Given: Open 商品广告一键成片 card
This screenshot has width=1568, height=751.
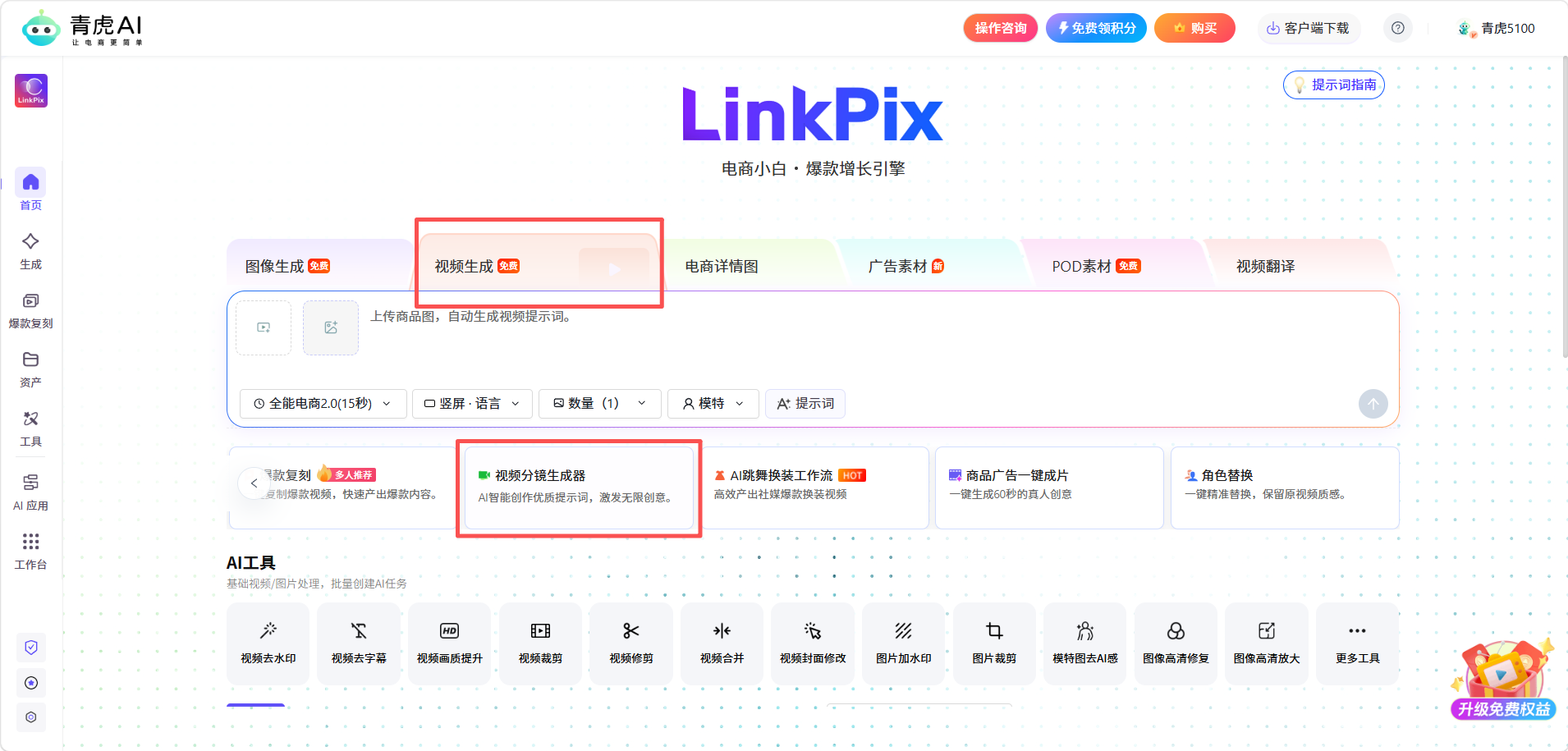Looking at the screenshot, I should coord(1049,488).
